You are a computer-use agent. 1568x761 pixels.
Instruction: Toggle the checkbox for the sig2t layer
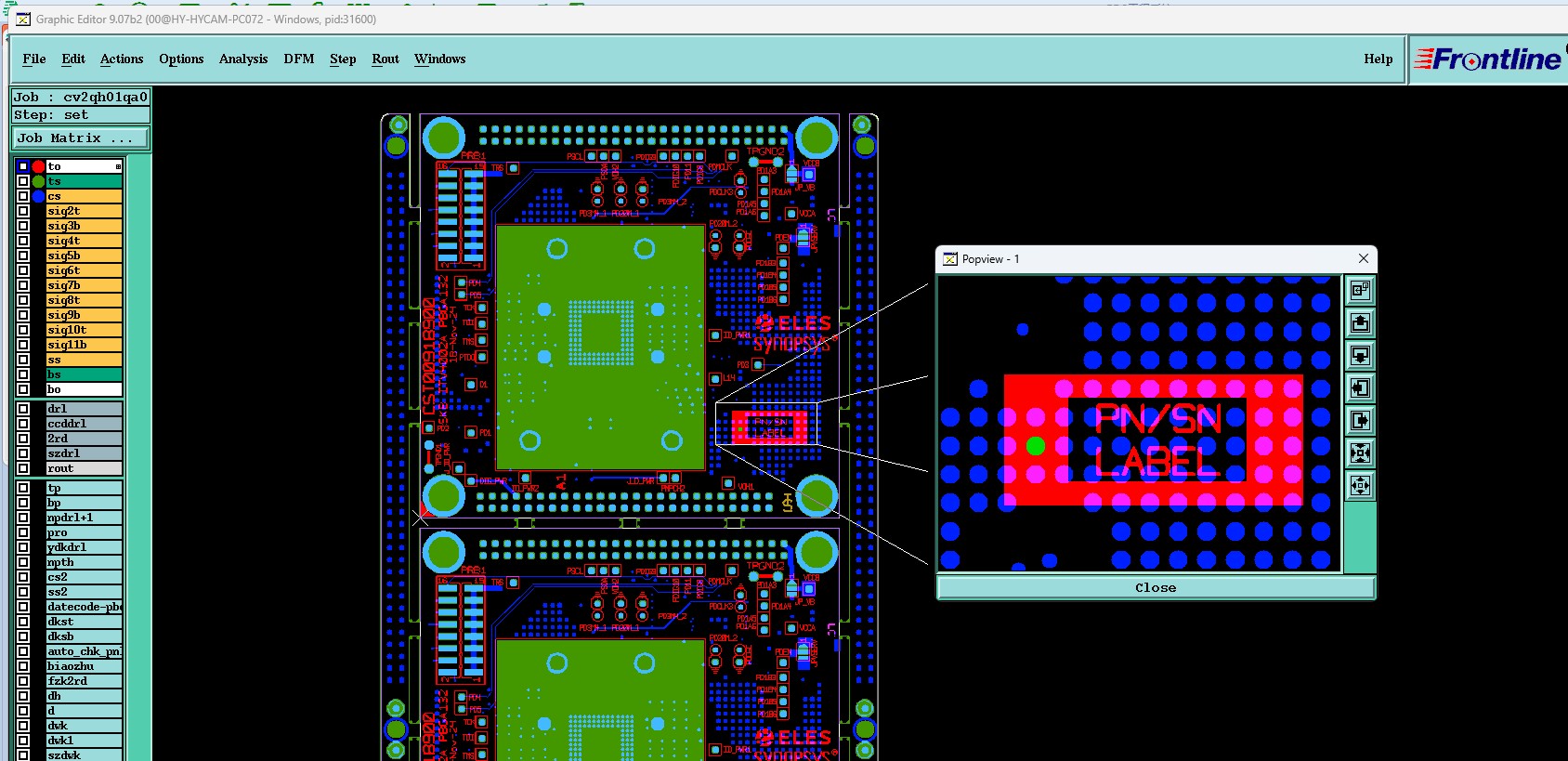point(23,211)
